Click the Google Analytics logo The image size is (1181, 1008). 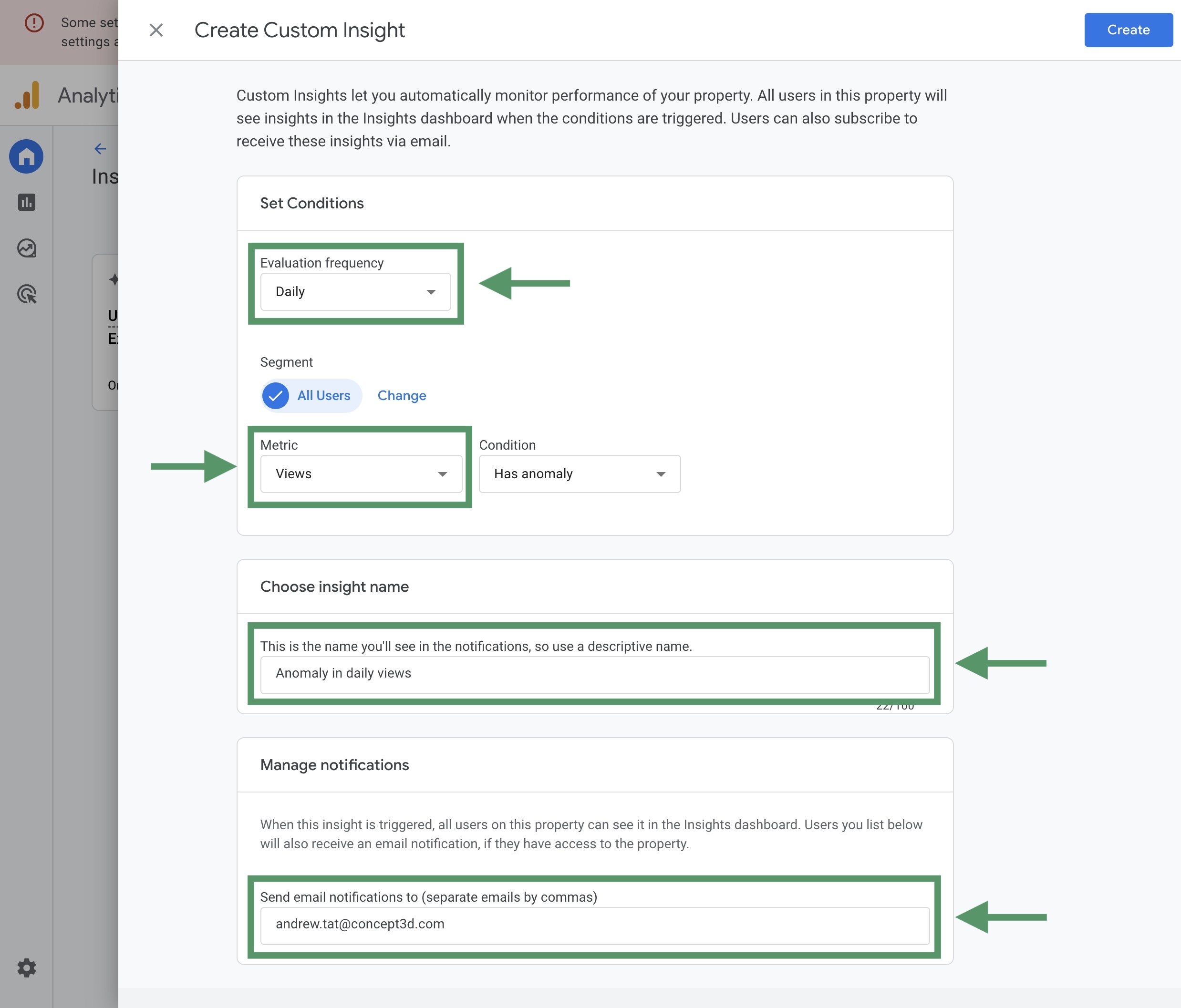pyautogui.click(x=27, y=95)
